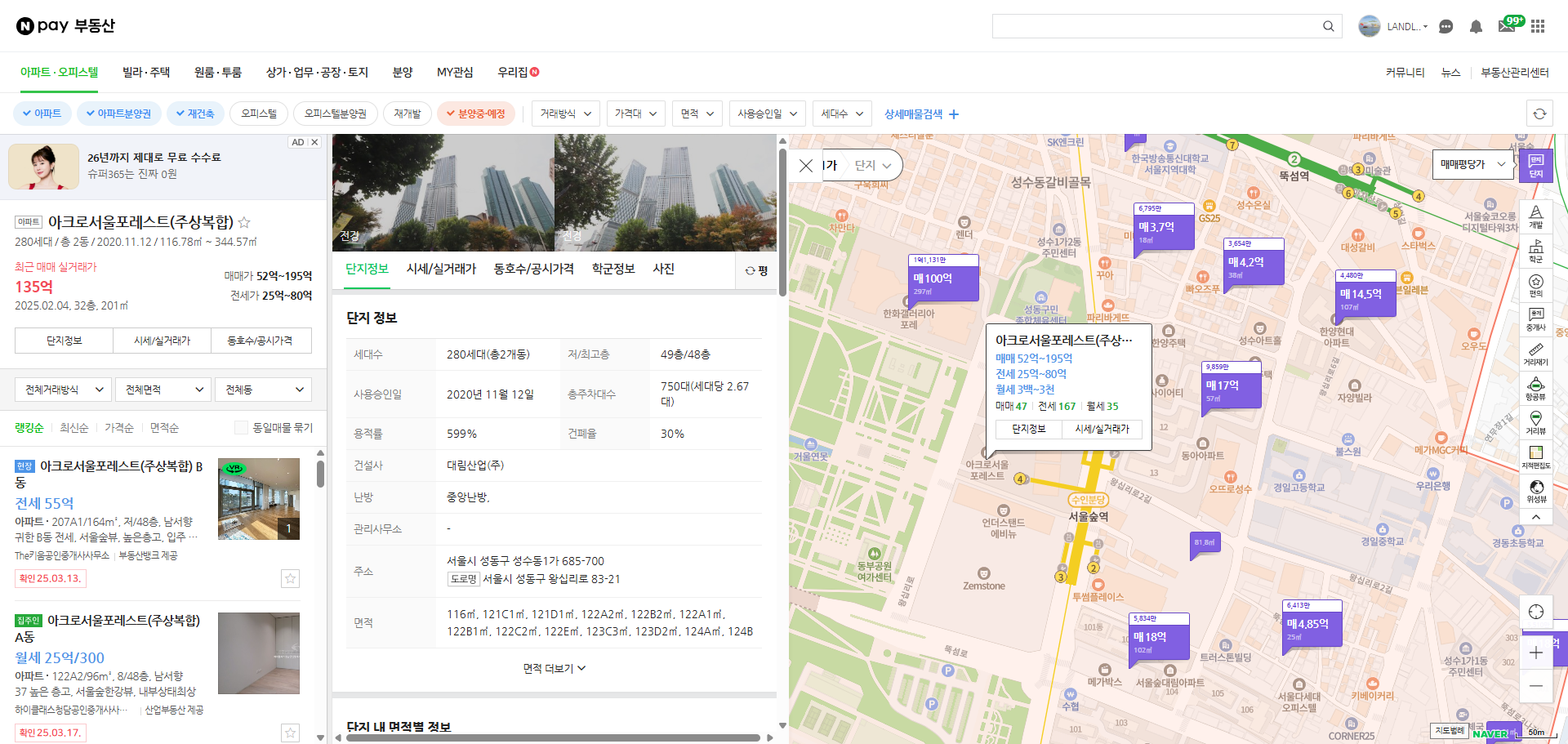
Task: Toggle the 재건축 filter chip
Action: tap(195, 114)
